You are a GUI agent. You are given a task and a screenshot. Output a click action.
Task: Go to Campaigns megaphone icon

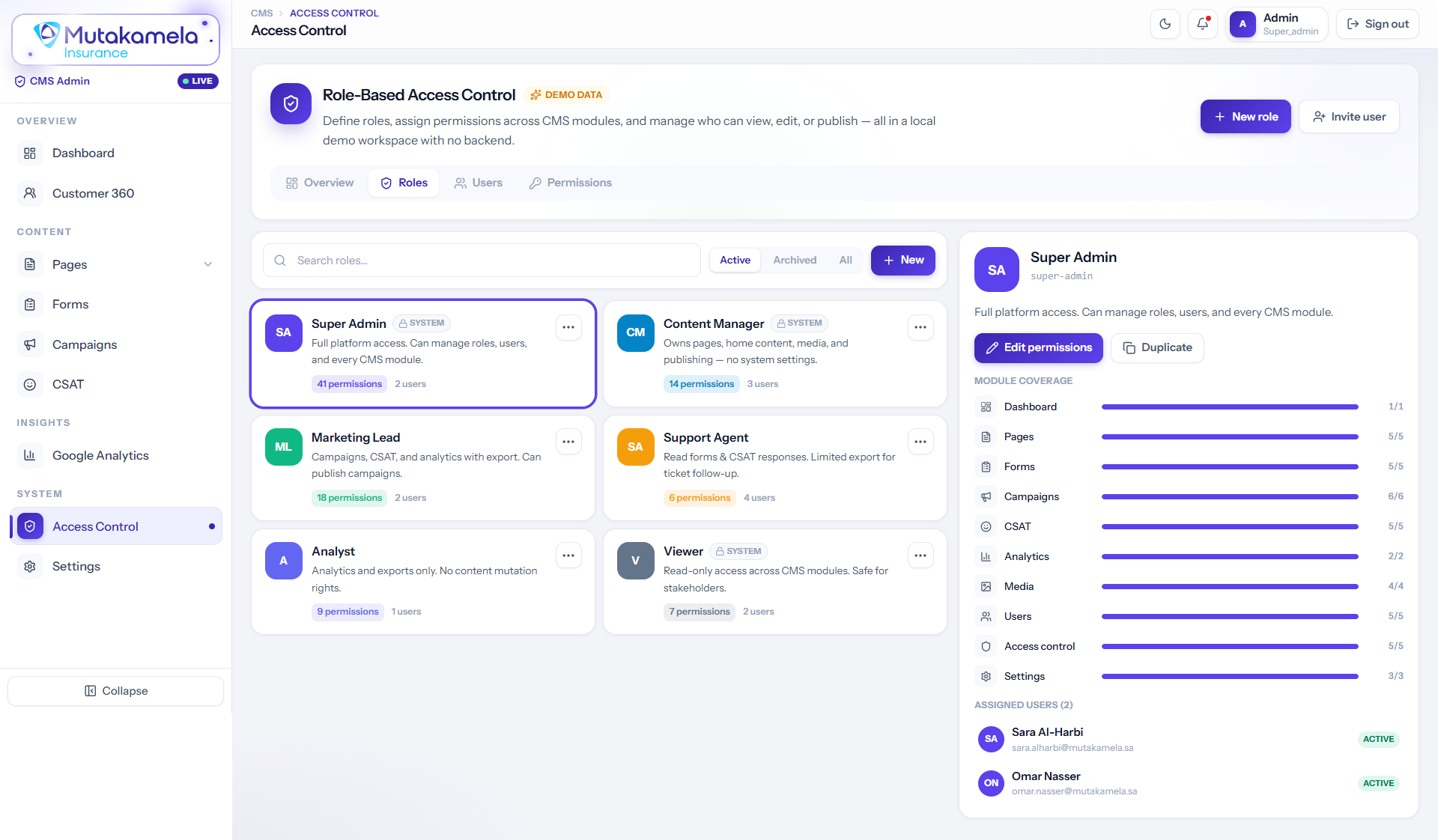(30, 344)
